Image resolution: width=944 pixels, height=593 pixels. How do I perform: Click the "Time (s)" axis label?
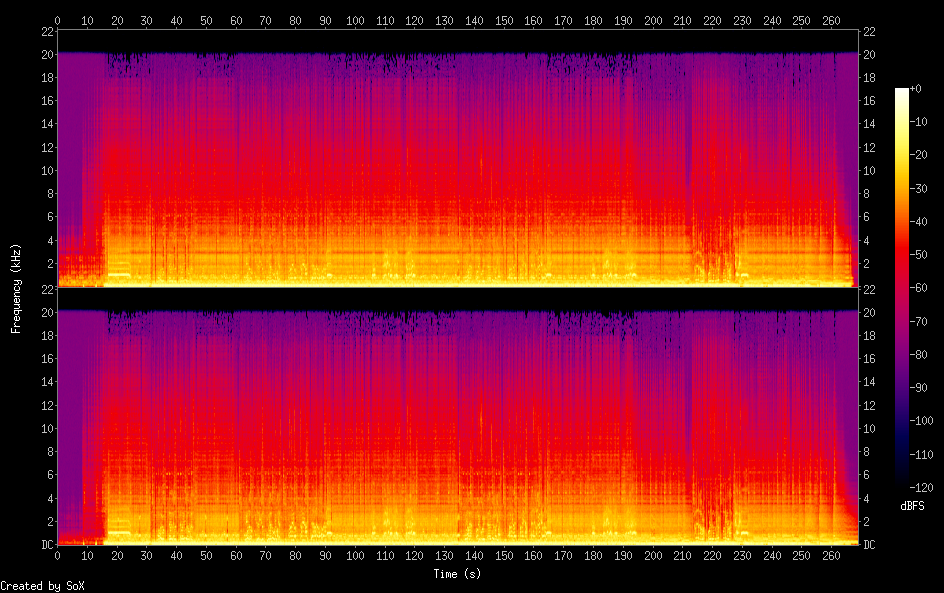point(458,574)
